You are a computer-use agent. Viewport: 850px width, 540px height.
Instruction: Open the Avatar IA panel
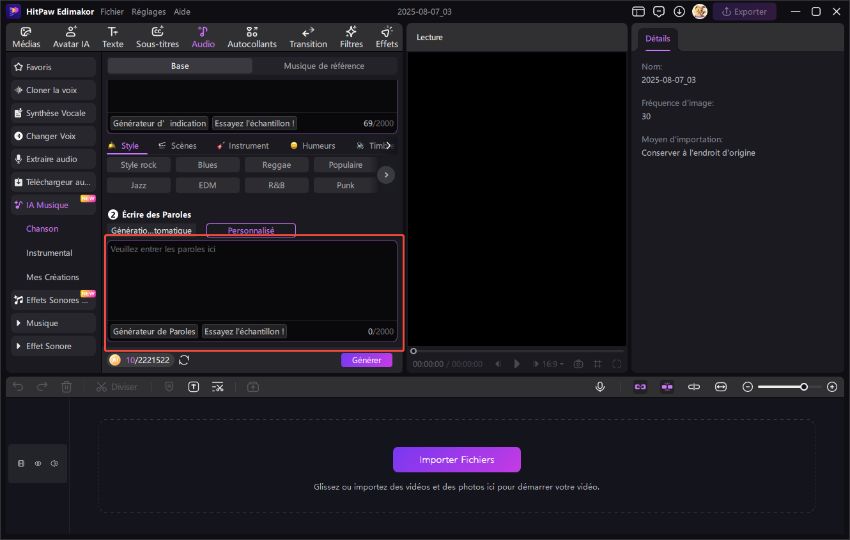point(71,37)
